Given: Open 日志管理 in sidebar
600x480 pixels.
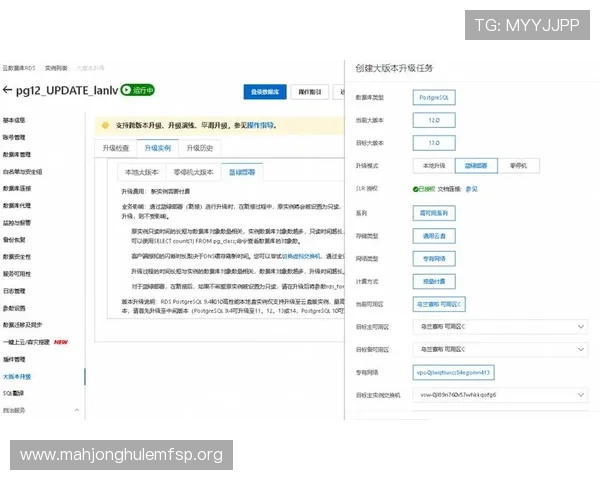Looking at the screenshot, I should 14,291.
